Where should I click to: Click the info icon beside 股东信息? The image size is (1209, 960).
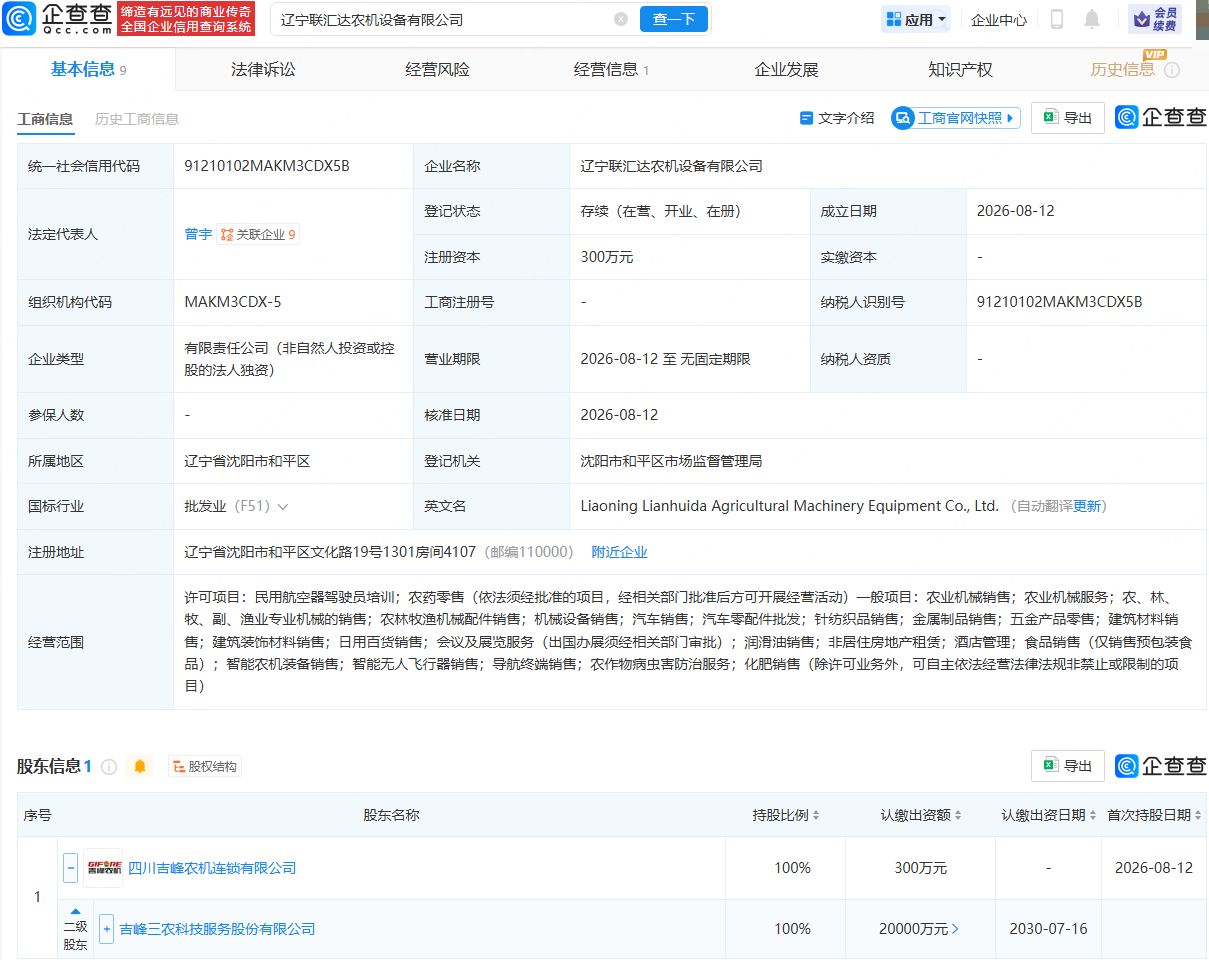[109, 767]
